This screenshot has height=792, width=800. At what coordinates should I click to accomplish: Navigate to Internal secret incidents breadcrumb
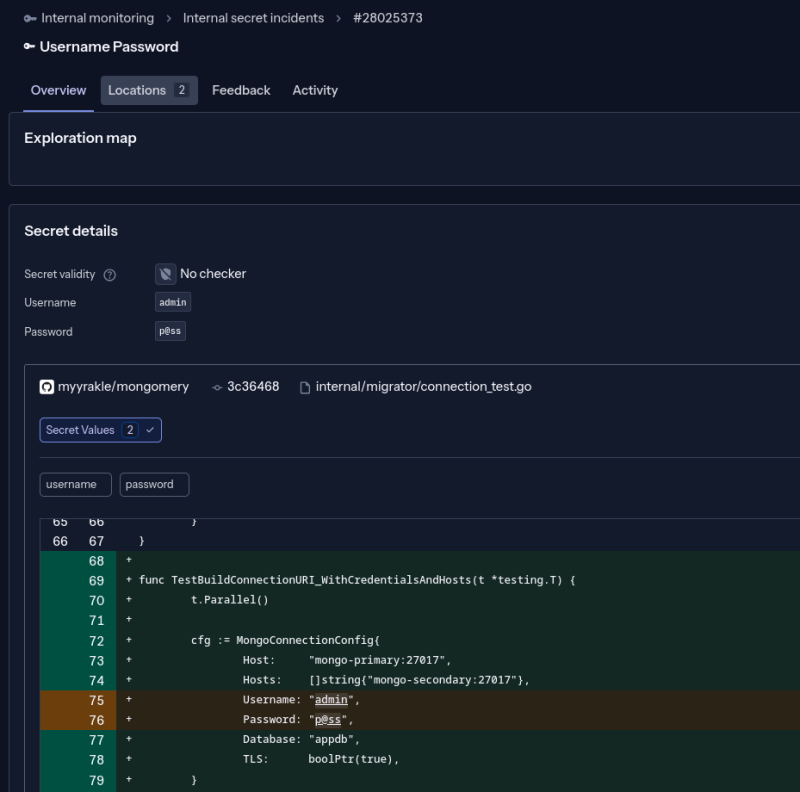(253, 18)
